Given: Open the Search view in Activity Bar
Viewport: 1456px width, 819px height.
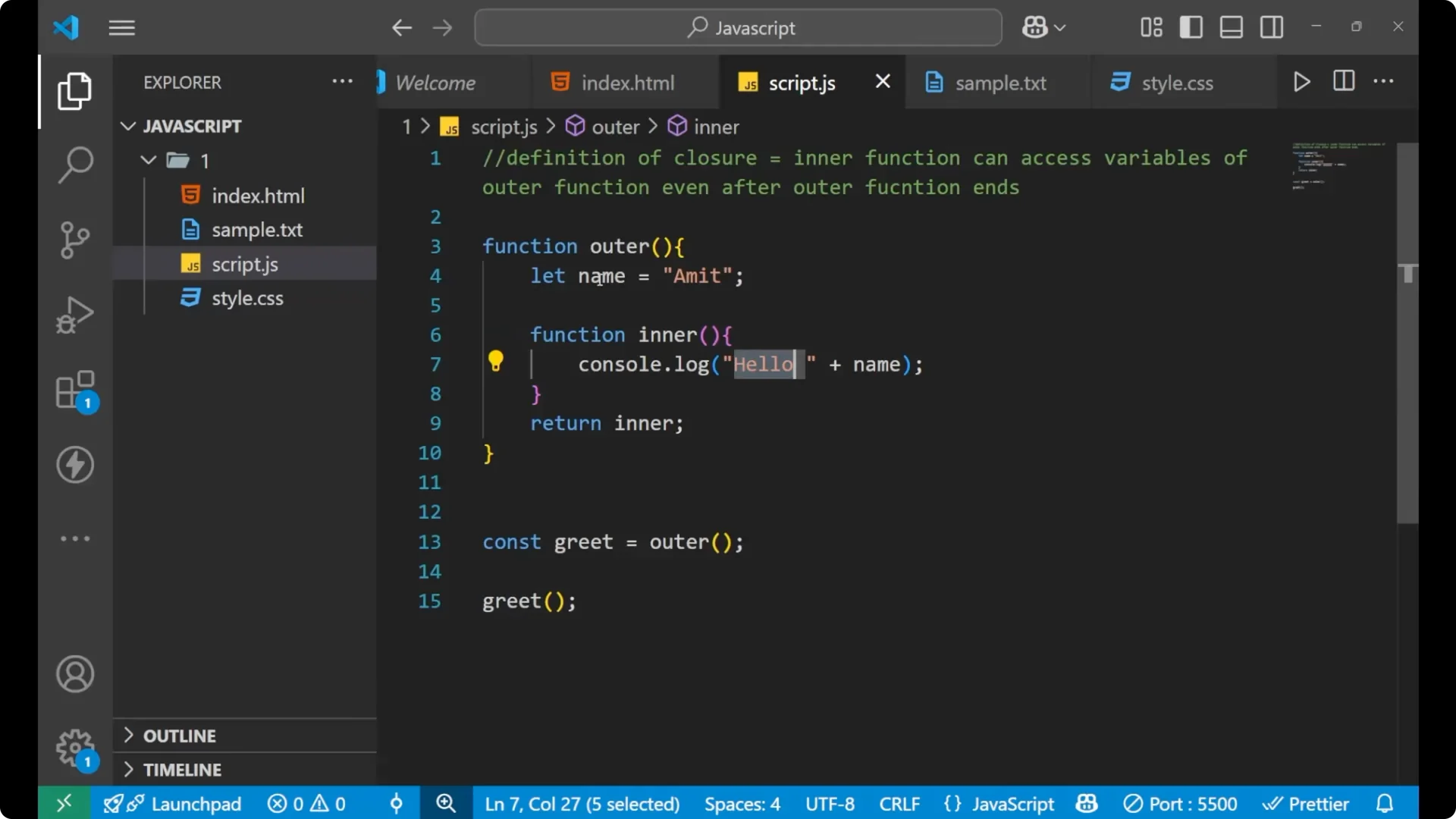Looking at the screenshot, I should 74,164.
